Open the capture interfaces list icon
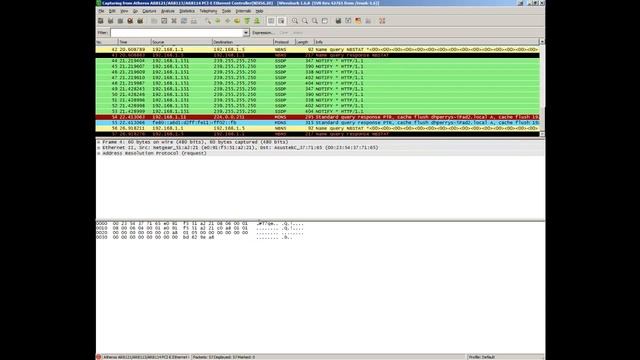The width and height of the screenshot is (640, 360). point(101,21)
